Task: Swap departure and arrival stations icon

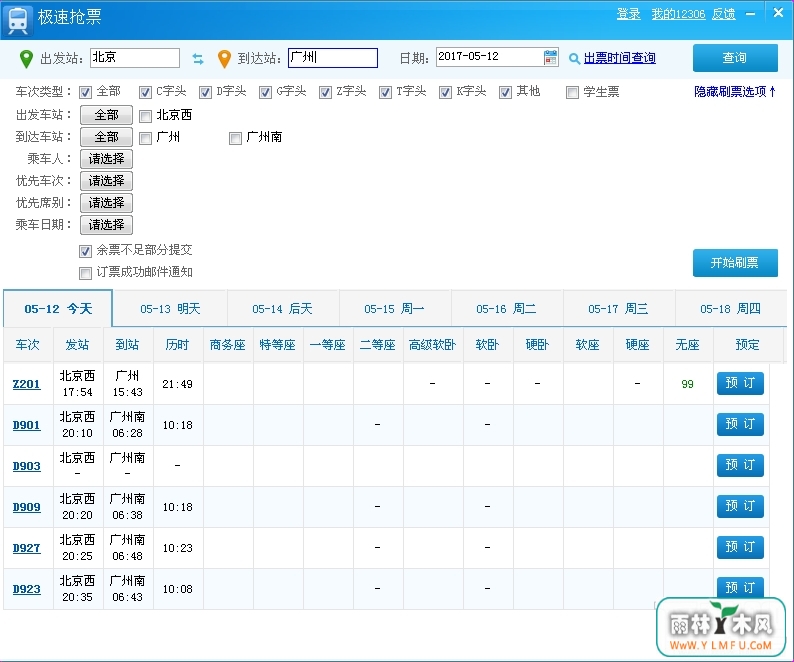Action: click(x=198, y=59)
